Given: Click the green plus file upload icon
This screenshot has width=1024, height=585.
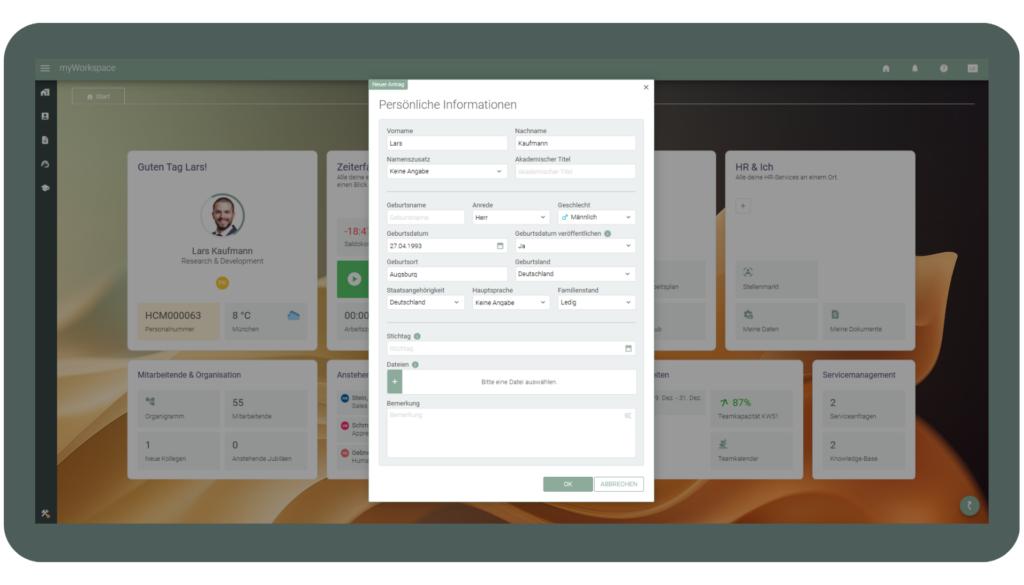Looking at the screenshot, I should (394, 382).
